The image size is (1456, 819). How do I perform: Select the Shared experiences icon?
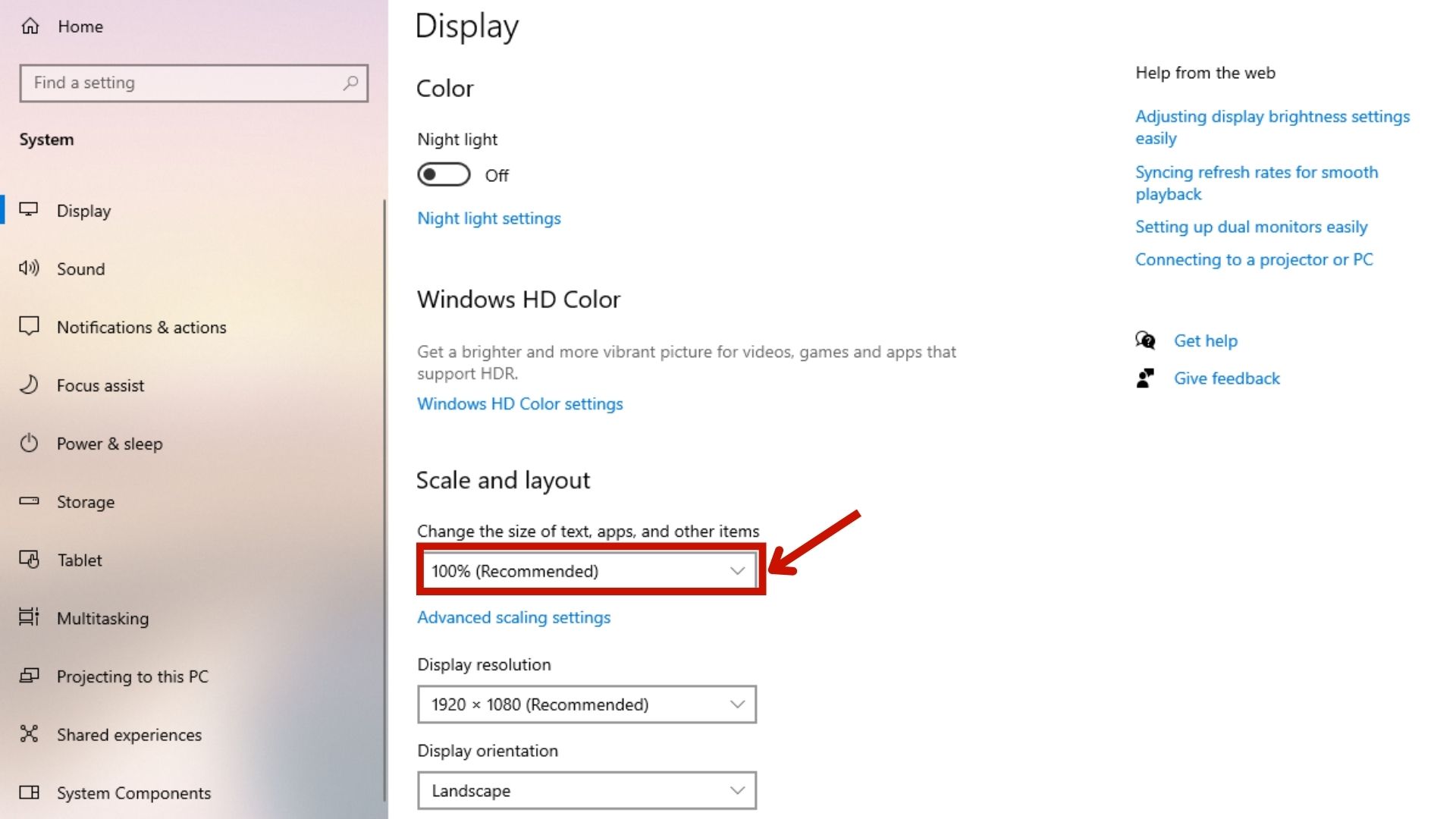[x=29, y=733]
